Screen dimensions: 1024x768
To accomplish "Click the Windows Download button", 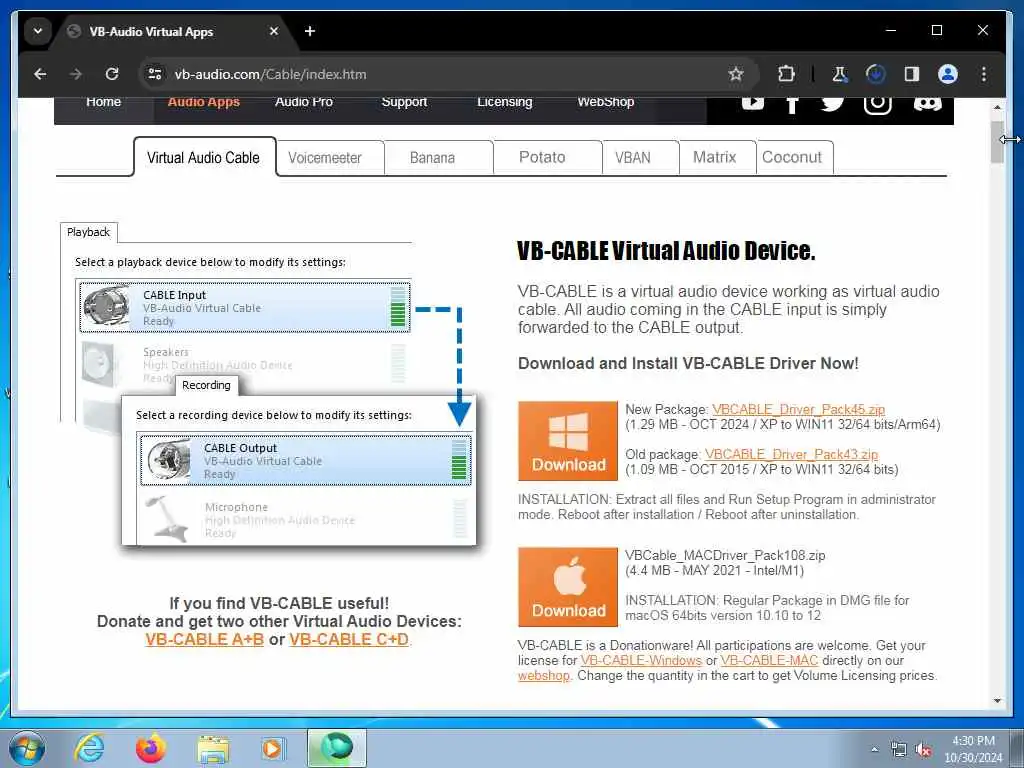I will 568,441.
